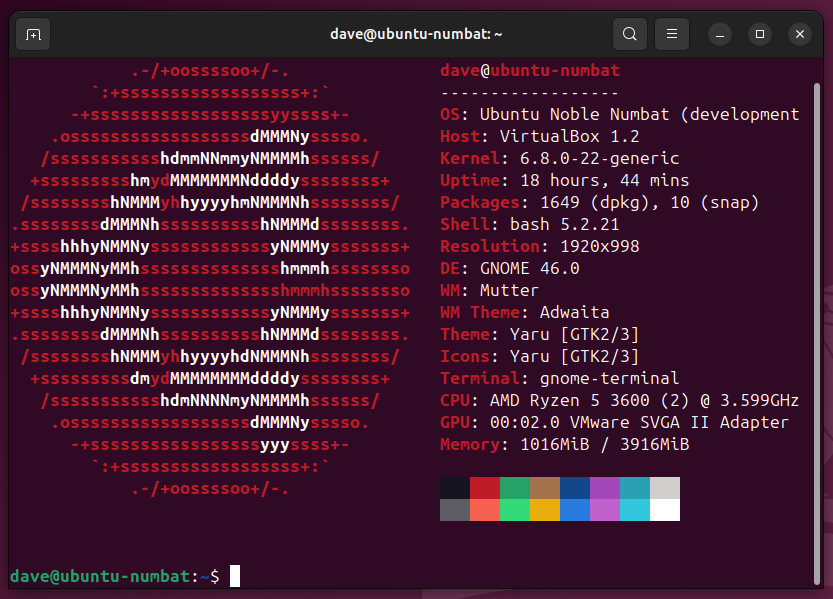Viewport: 833px width, 599px height.
Task: Click the dark red color block
Action: pos(485,488)
